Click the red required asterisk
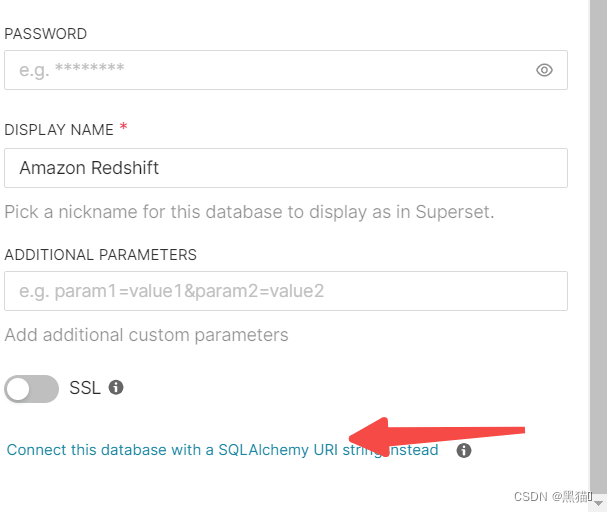607x512 pixels. (x=123, y=127)
